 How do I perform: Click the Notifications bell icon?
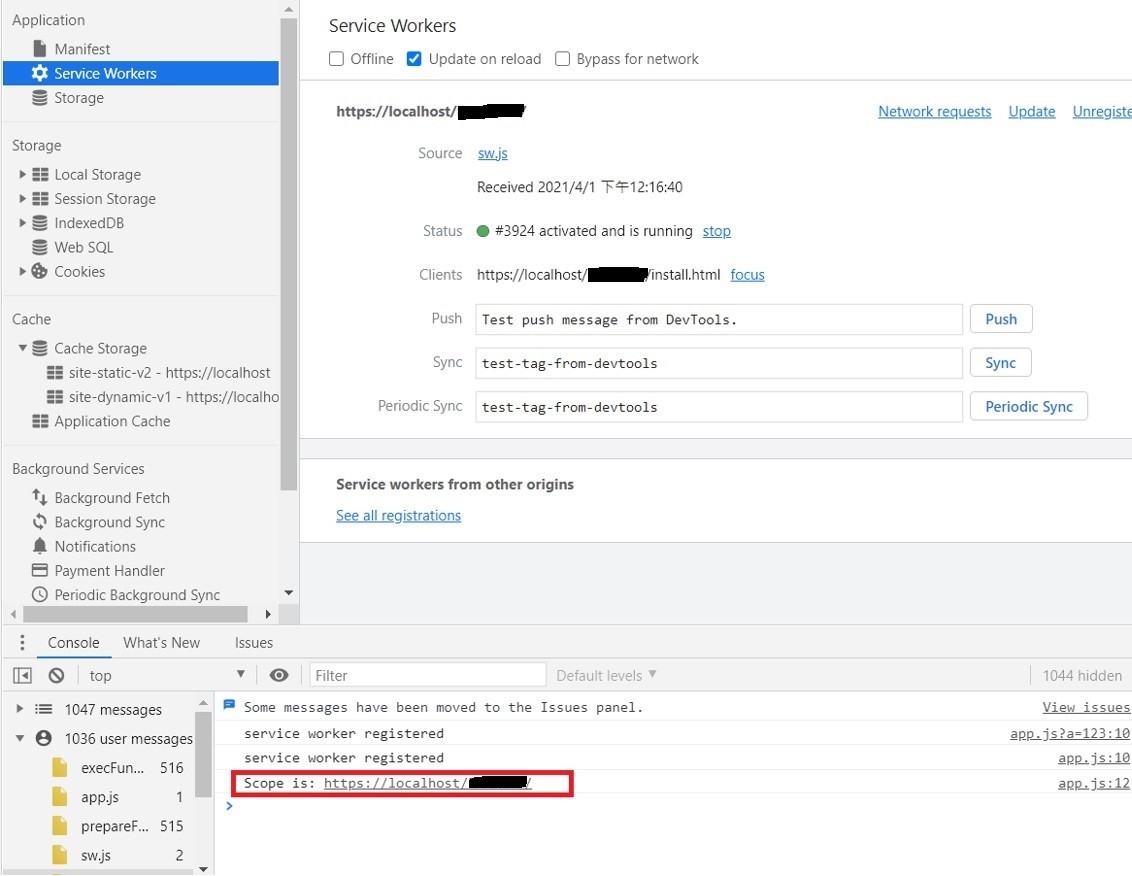(40, 546)
